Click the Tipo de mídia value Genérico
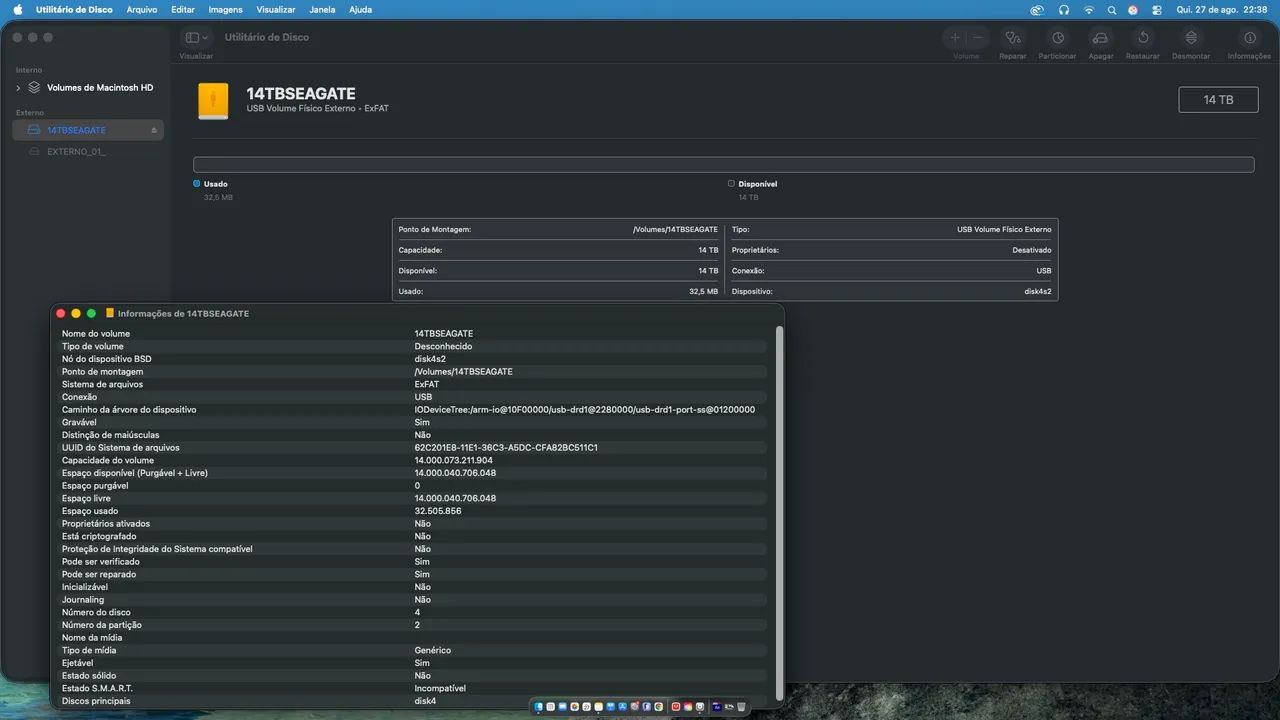This screenshot has width=1280, height=720. click(433, 650)
